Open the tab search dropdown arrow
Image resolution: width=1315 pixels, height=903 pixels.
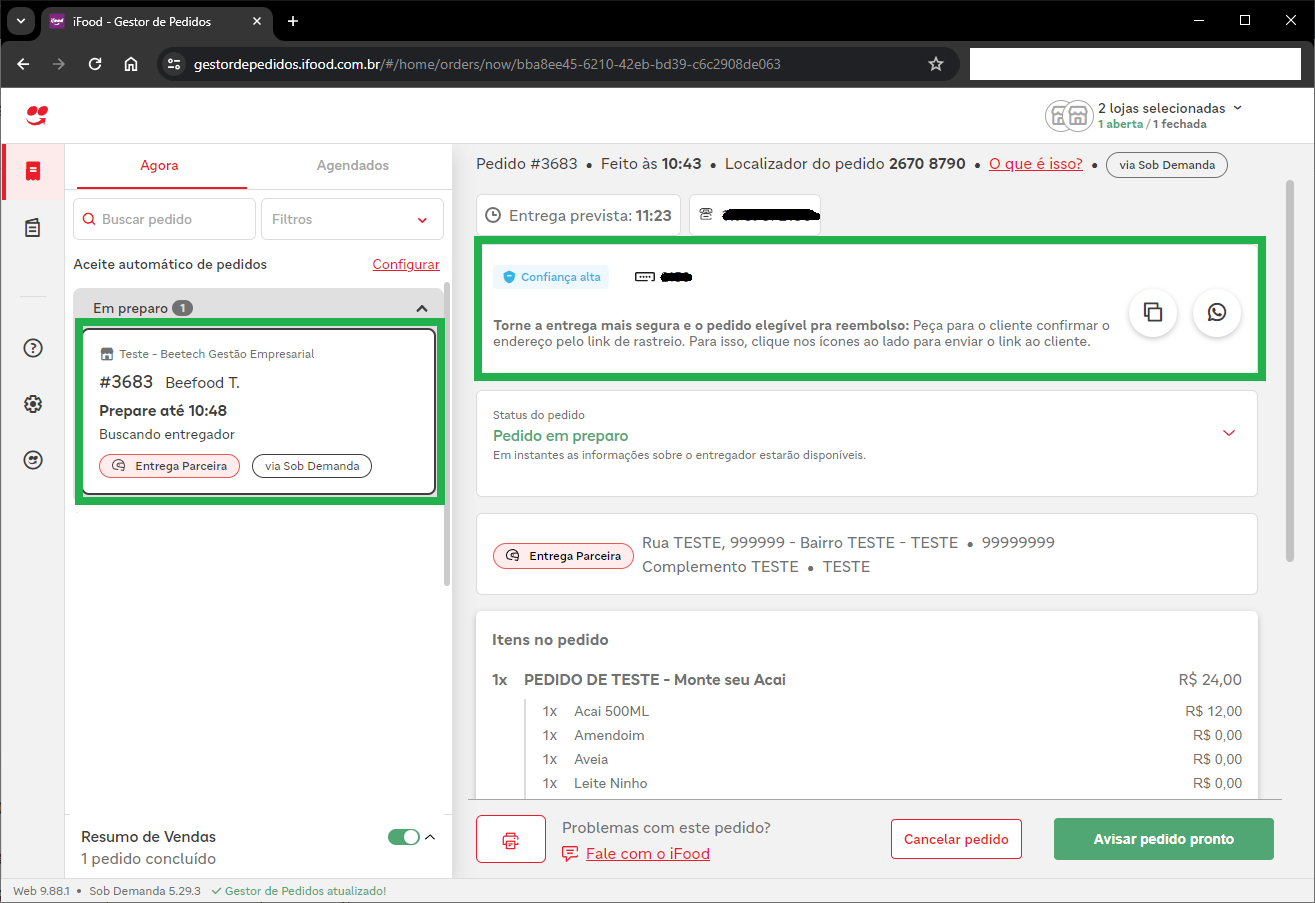pos(19,21)
